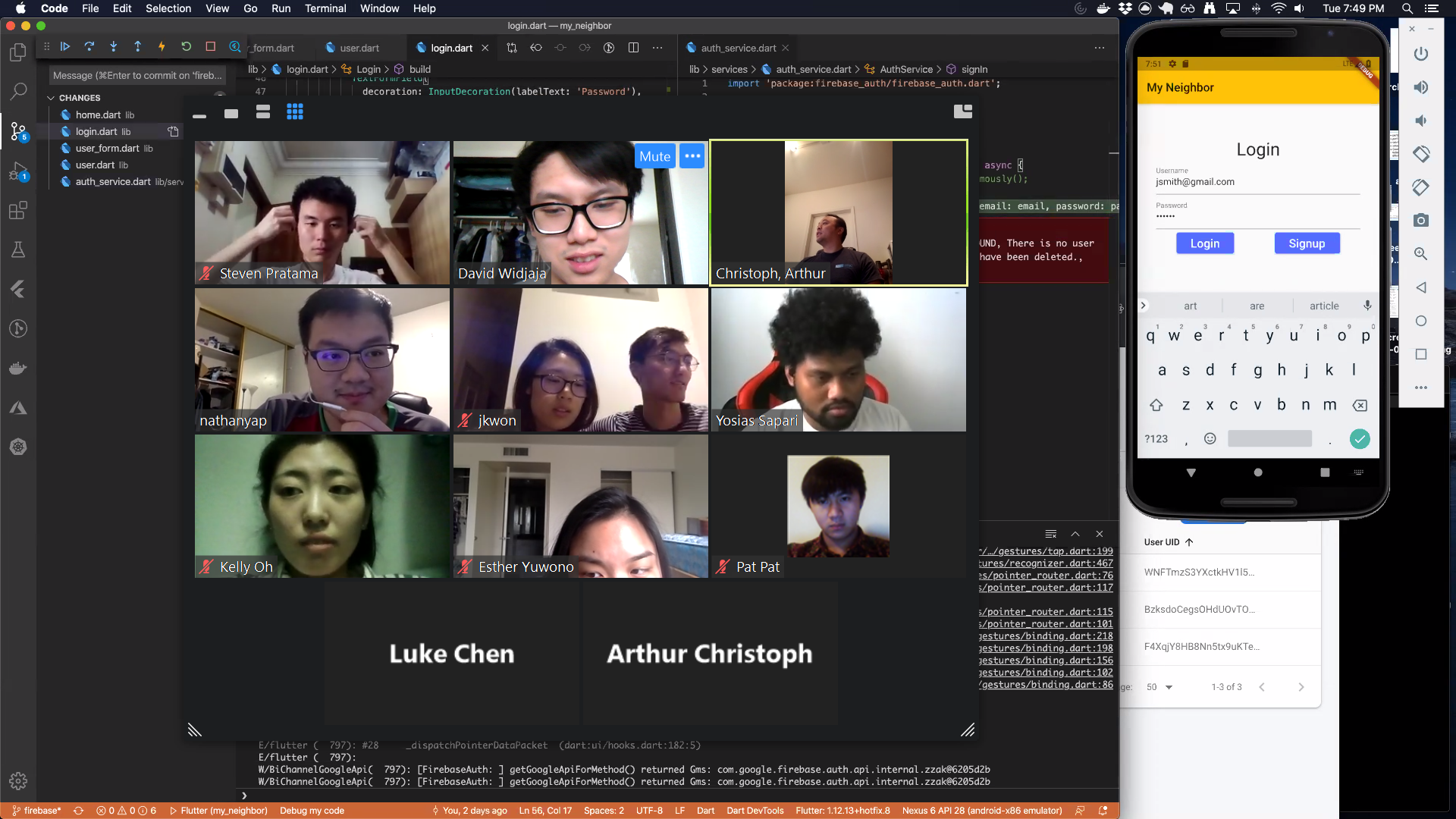Tap Login button in emulator app

(x=1205, y=243)
